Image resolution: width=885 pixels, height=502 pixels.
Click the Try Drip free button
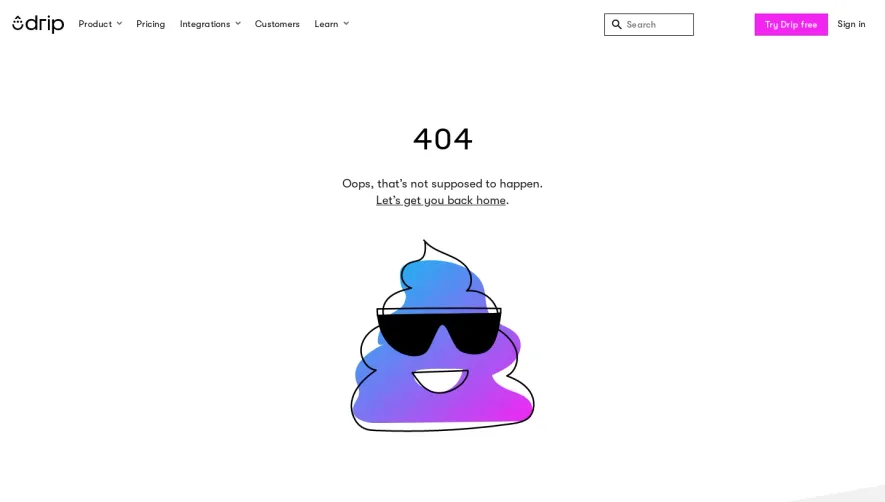(x=791, y=24)
